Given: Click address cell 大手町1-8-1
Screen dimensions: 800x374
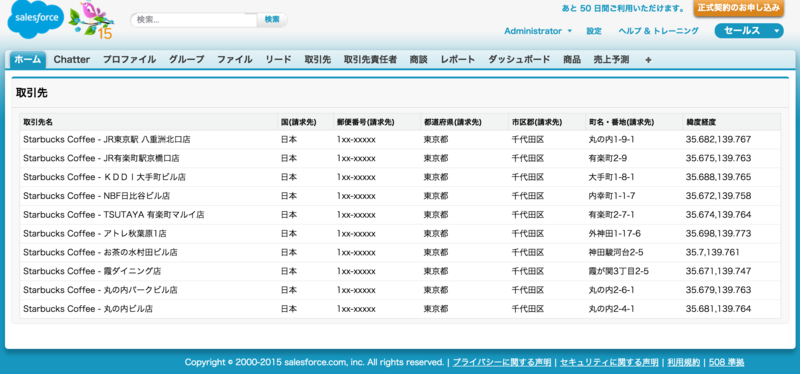Looking at the screenshot, I should coord(611,178).
